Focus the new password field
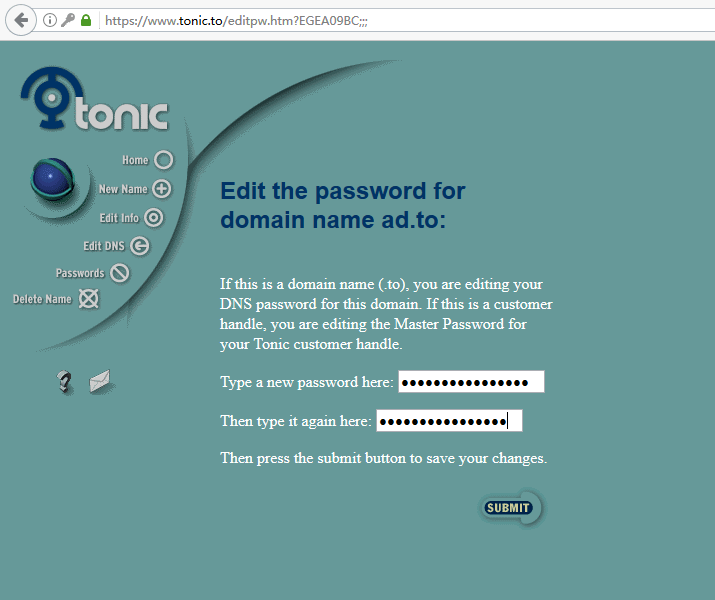Screen dimensions: 715x600 (471, 382)
